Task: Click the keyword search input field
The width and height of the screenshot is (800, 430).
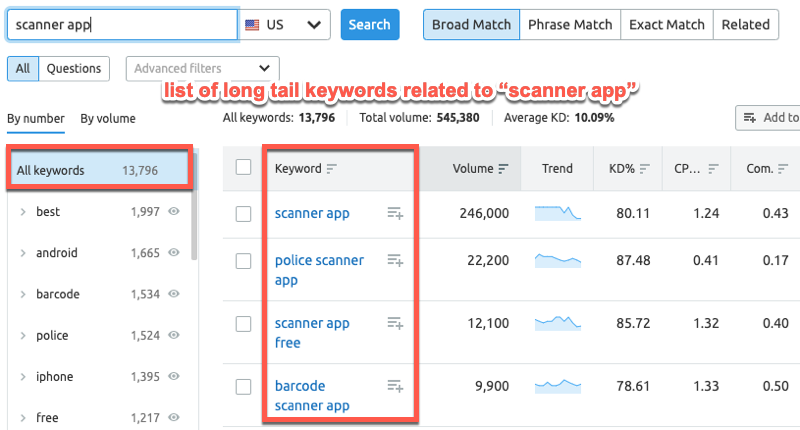Action: point(122,24)
